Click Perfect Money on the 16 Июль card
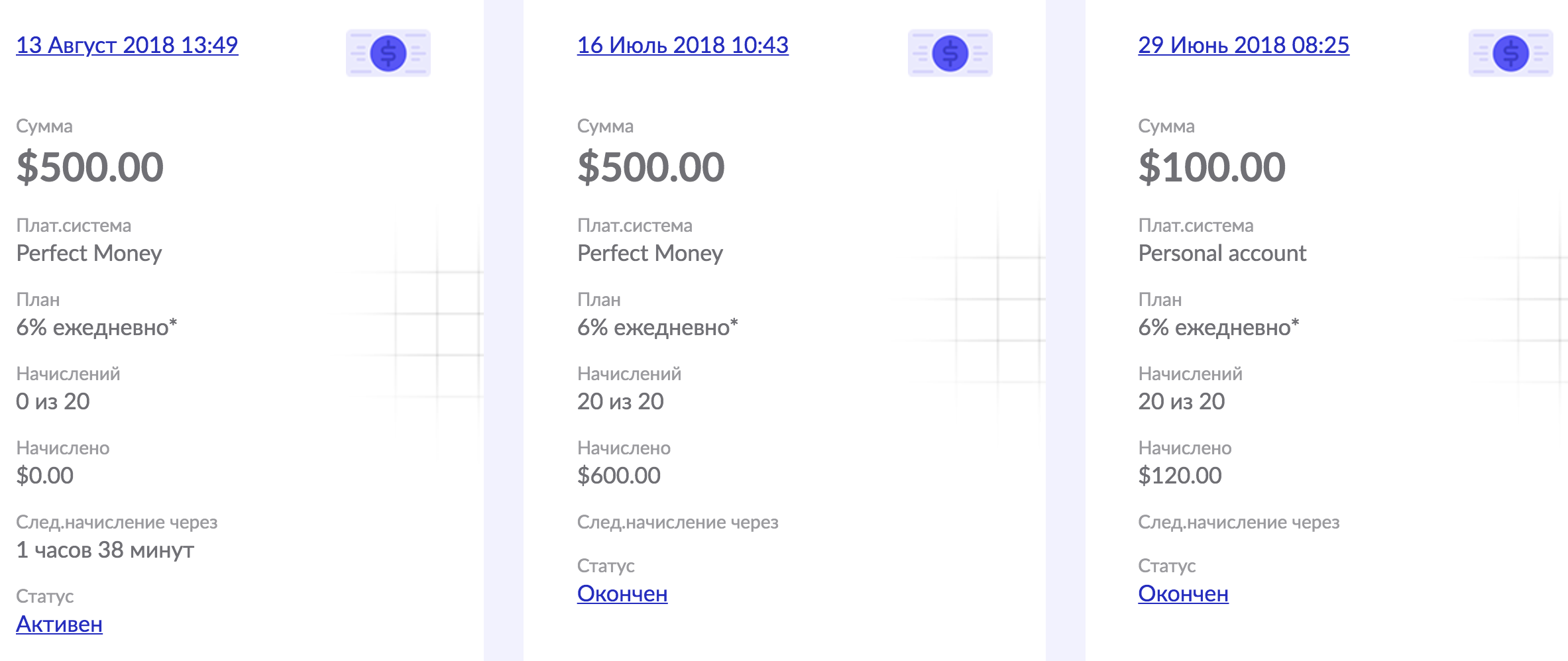The image size is (1568, 661). (x=650, y=253)
